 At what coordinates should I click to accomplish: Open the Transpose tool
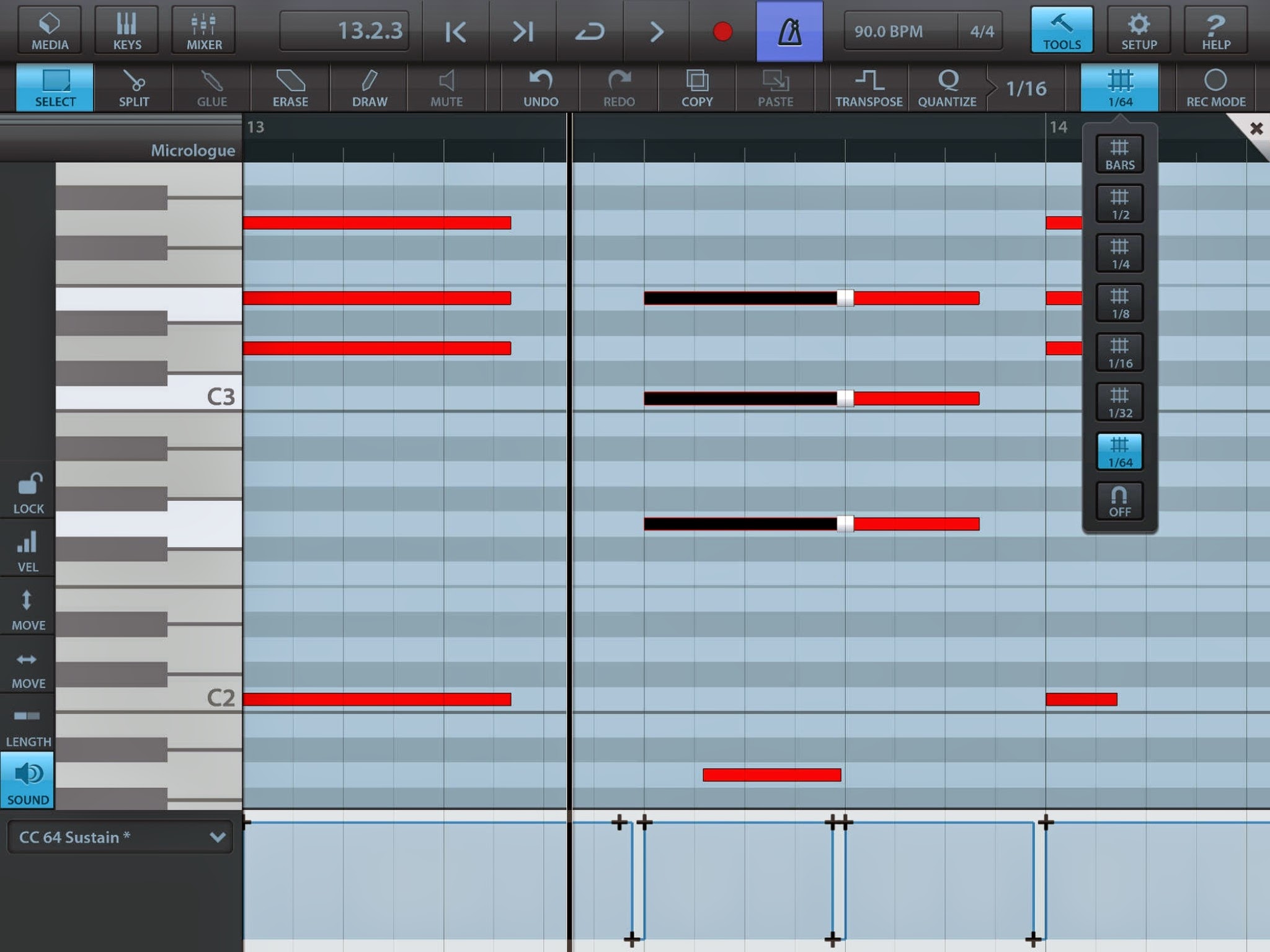pyautogui.click(x=868, y=87)
